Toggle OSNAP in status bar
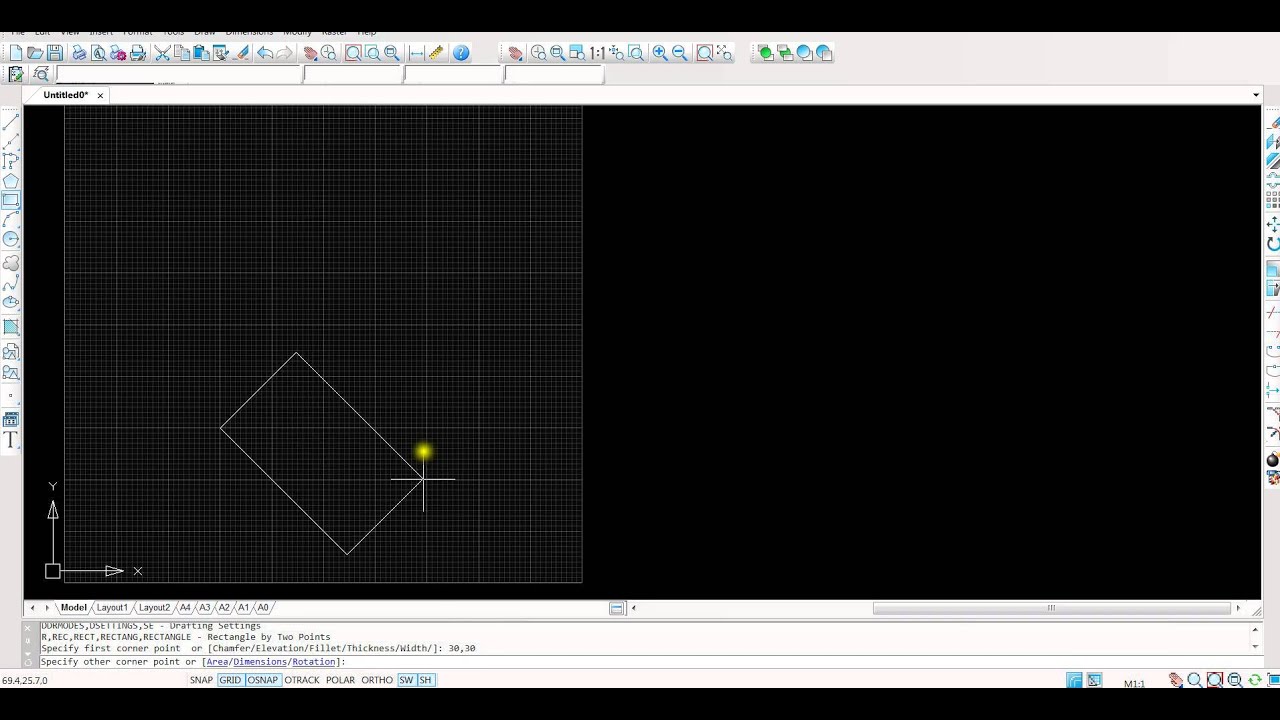The width and height of the screenshot is (1280, 720). pos(263,680)
